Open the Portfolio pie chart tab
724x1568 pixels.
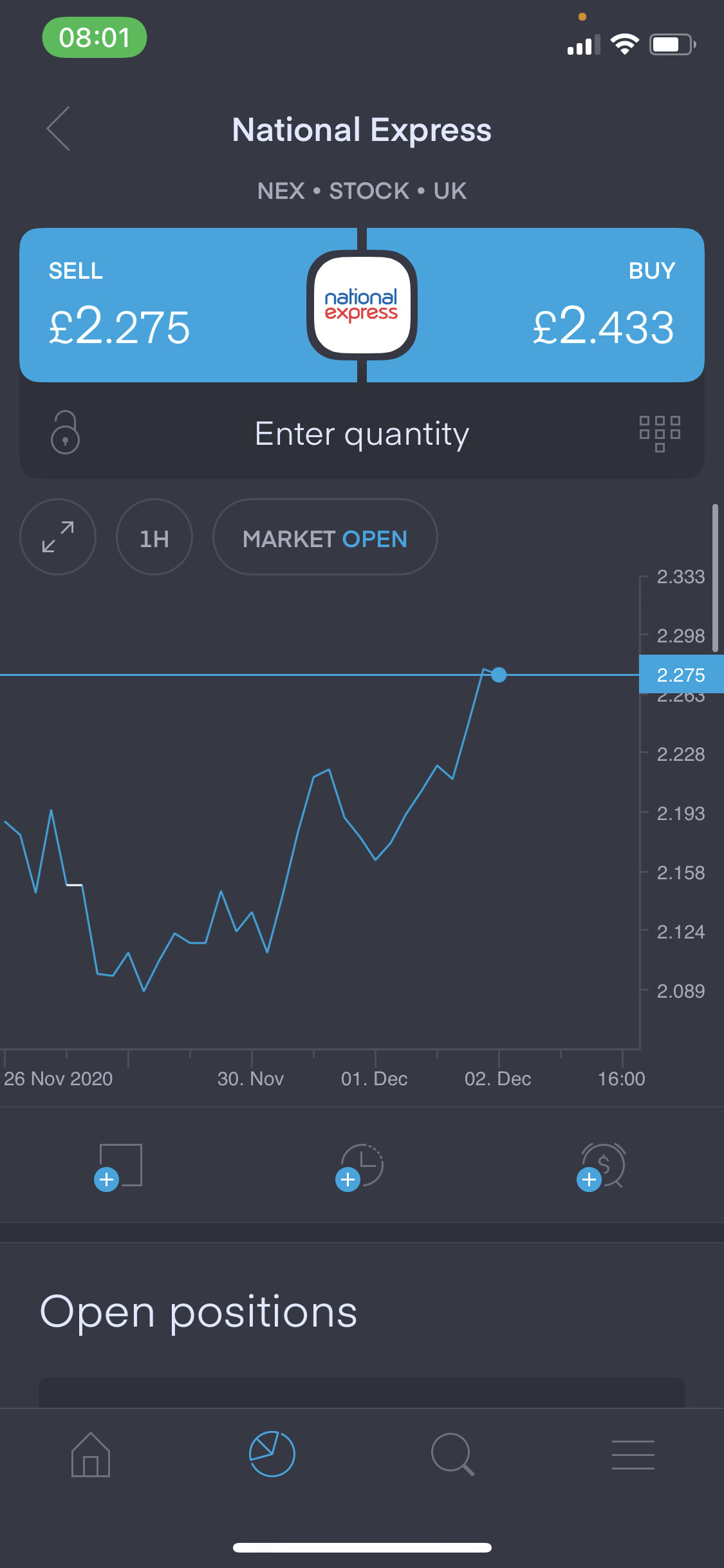pyautogui.click(x=272, y=1455)
